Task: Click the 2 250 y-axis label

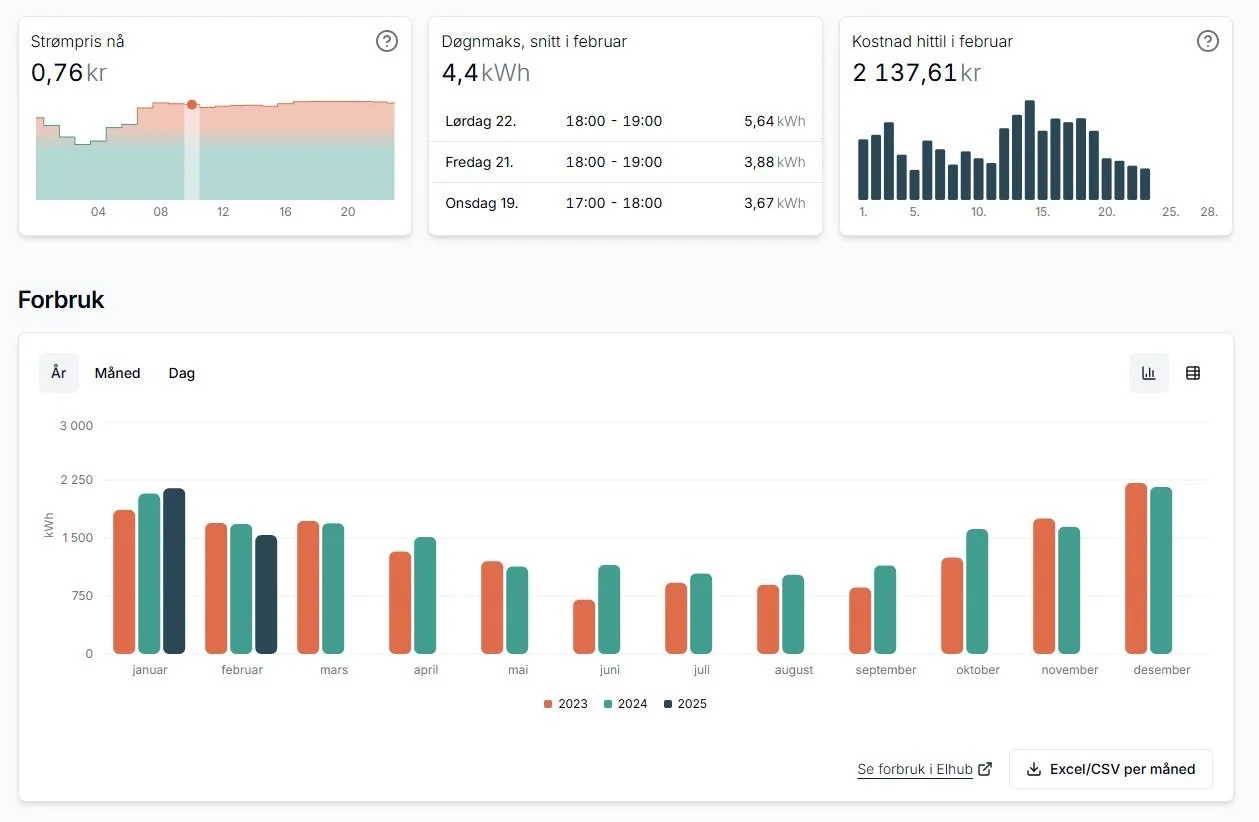Action: (76, 480)
